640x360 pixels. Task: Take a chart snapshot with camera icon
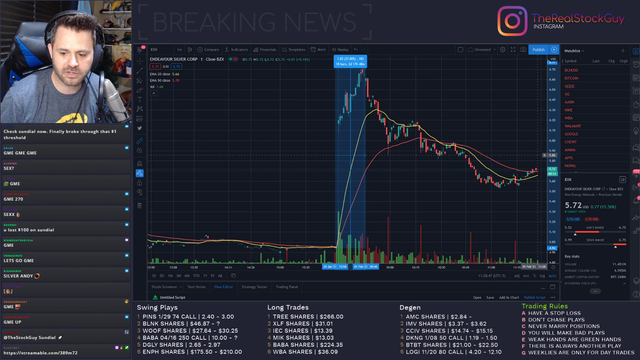523,50
